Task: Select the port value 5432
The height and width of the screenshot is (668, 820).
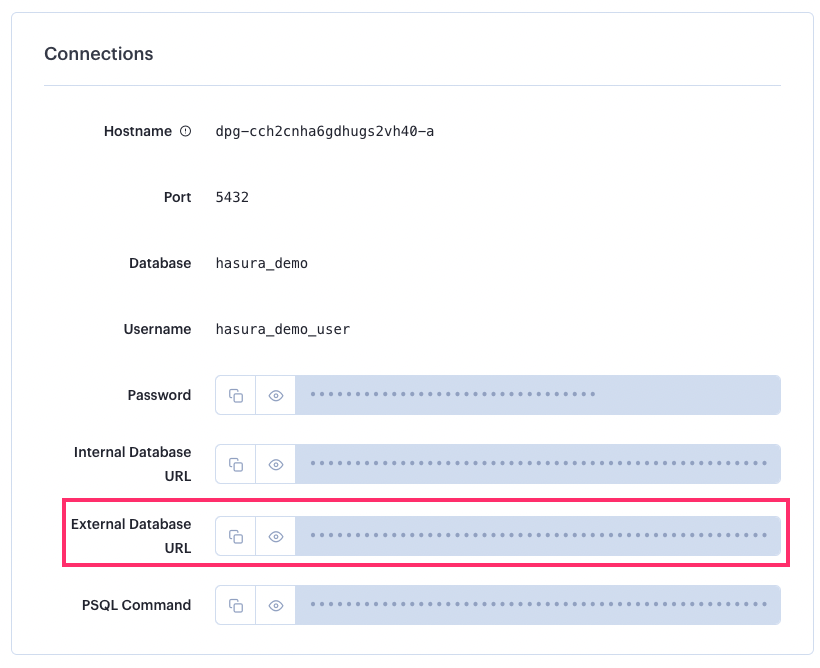Action: 232,197
